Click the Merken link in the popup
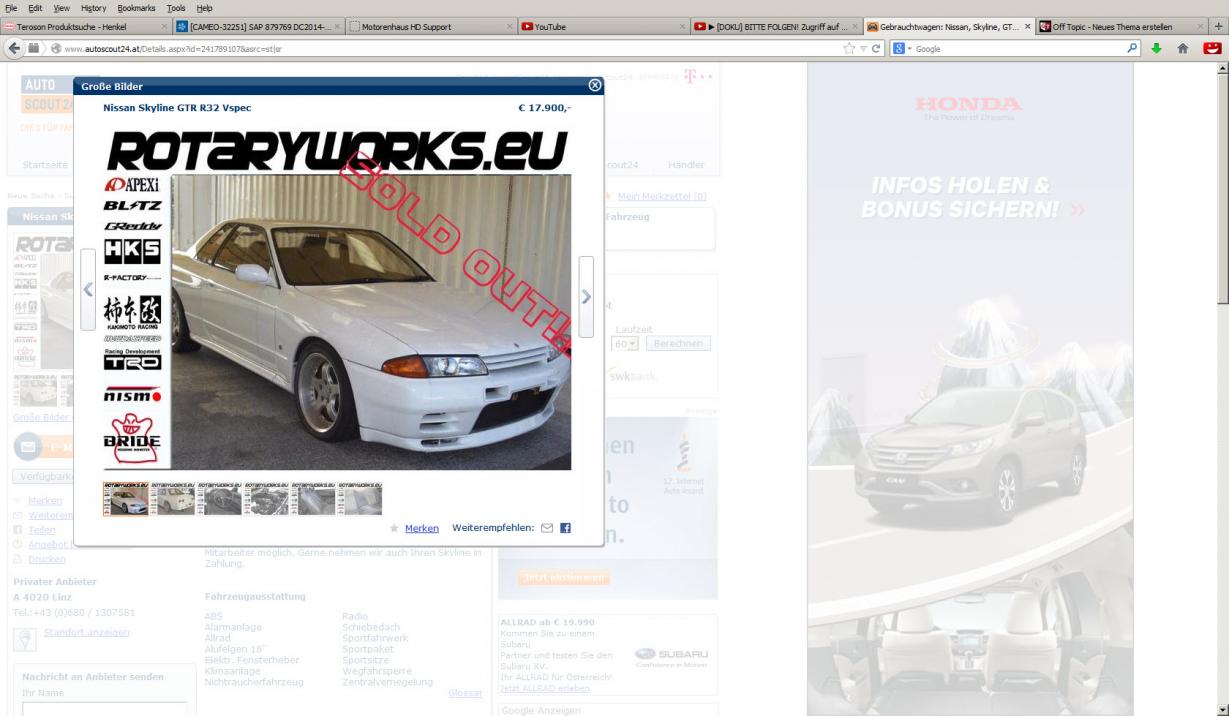 [x=421, y=528]
